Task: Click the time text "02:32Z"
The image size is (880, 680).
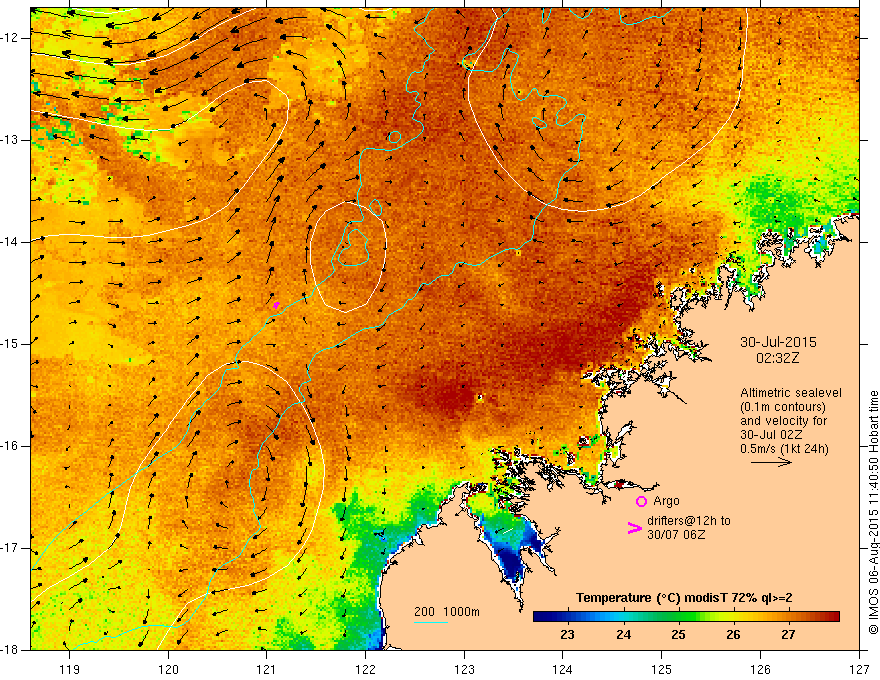Action: click(777, 358)
